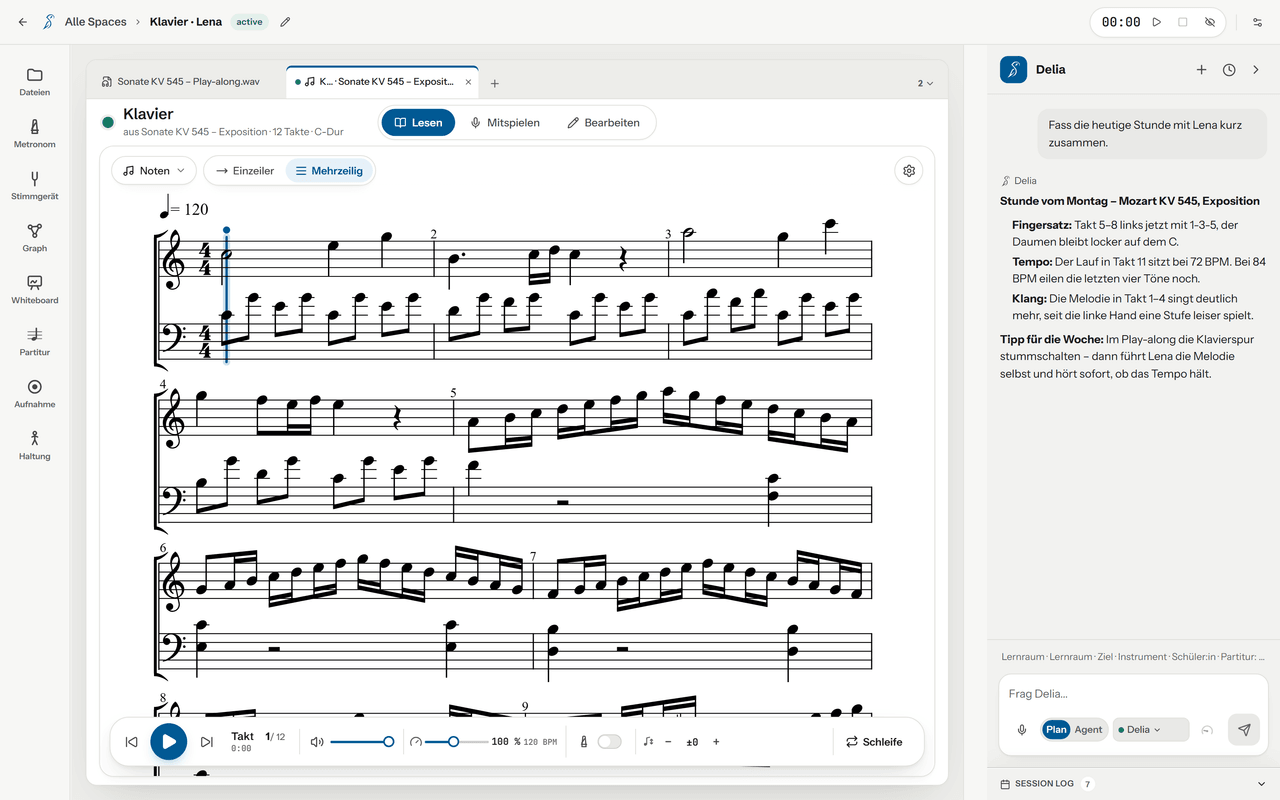Go back with the top-left arrow
Viewport: 1280px width, 800px height.
click(x=23, y=22)
